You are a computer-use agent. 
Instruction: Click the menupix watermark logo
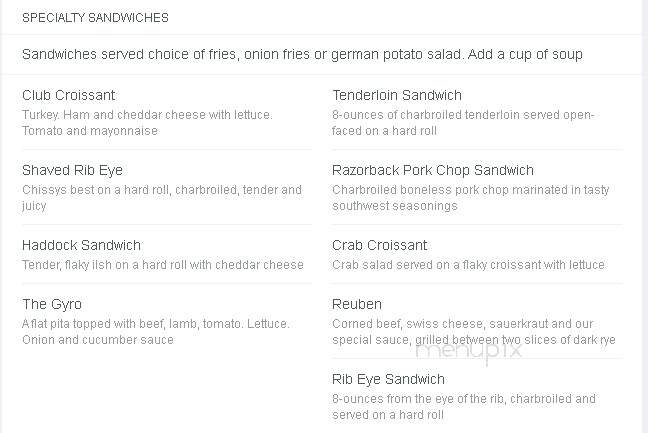469,351
